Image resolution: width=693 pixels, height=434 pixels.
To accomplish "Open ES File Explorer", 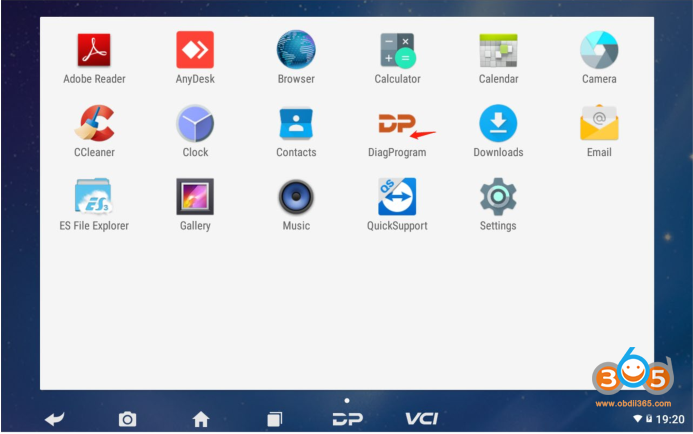I will (94, 196).
